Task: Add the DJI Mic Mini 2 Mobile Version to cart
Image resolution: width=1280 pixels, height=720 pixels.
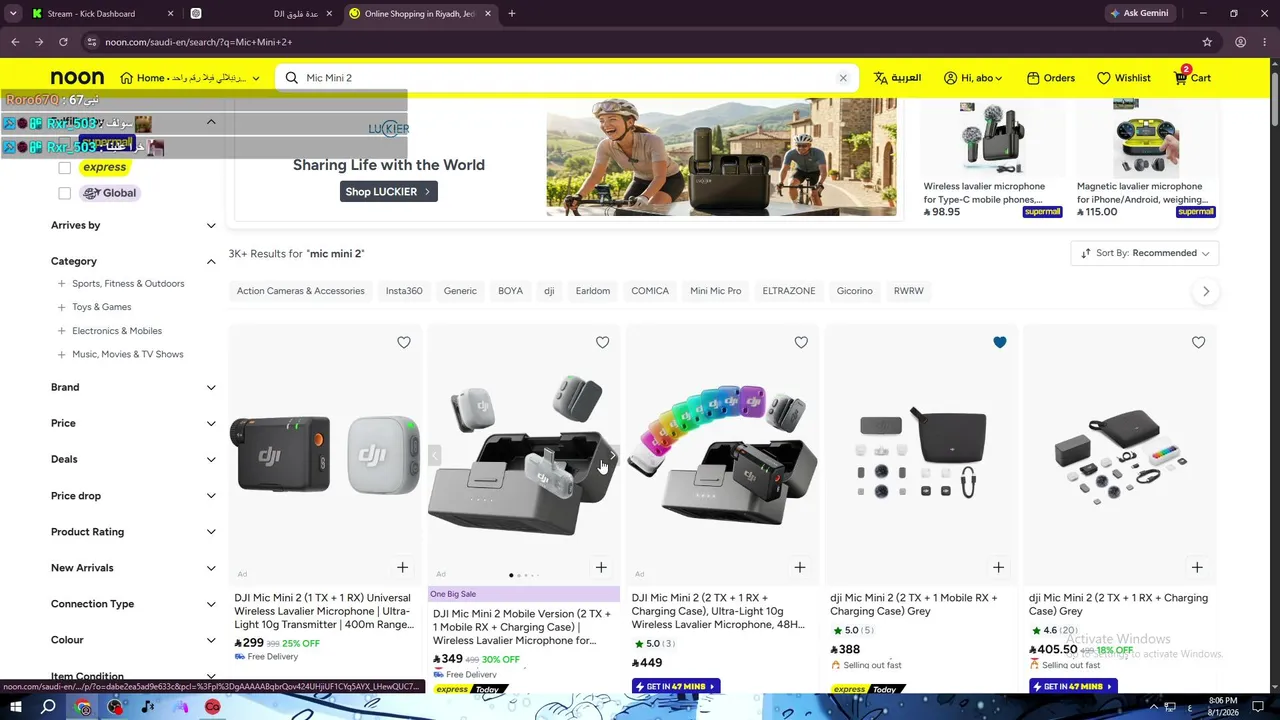Action: [601, 568]
